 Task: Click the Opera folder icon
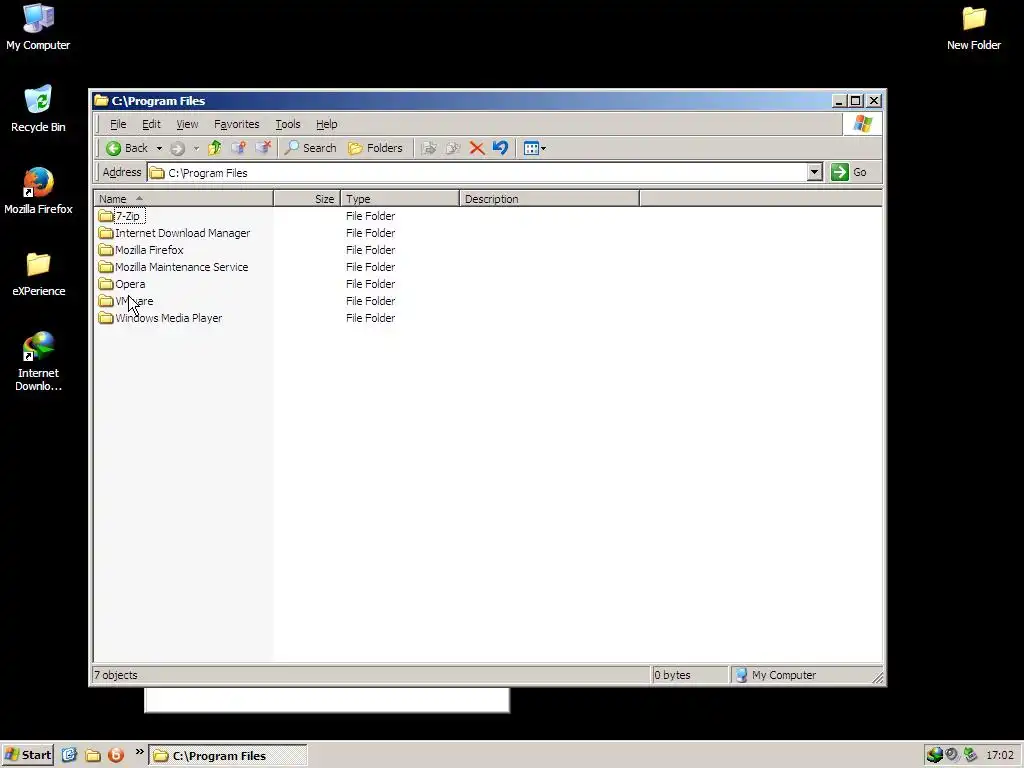tap(106, 283)
